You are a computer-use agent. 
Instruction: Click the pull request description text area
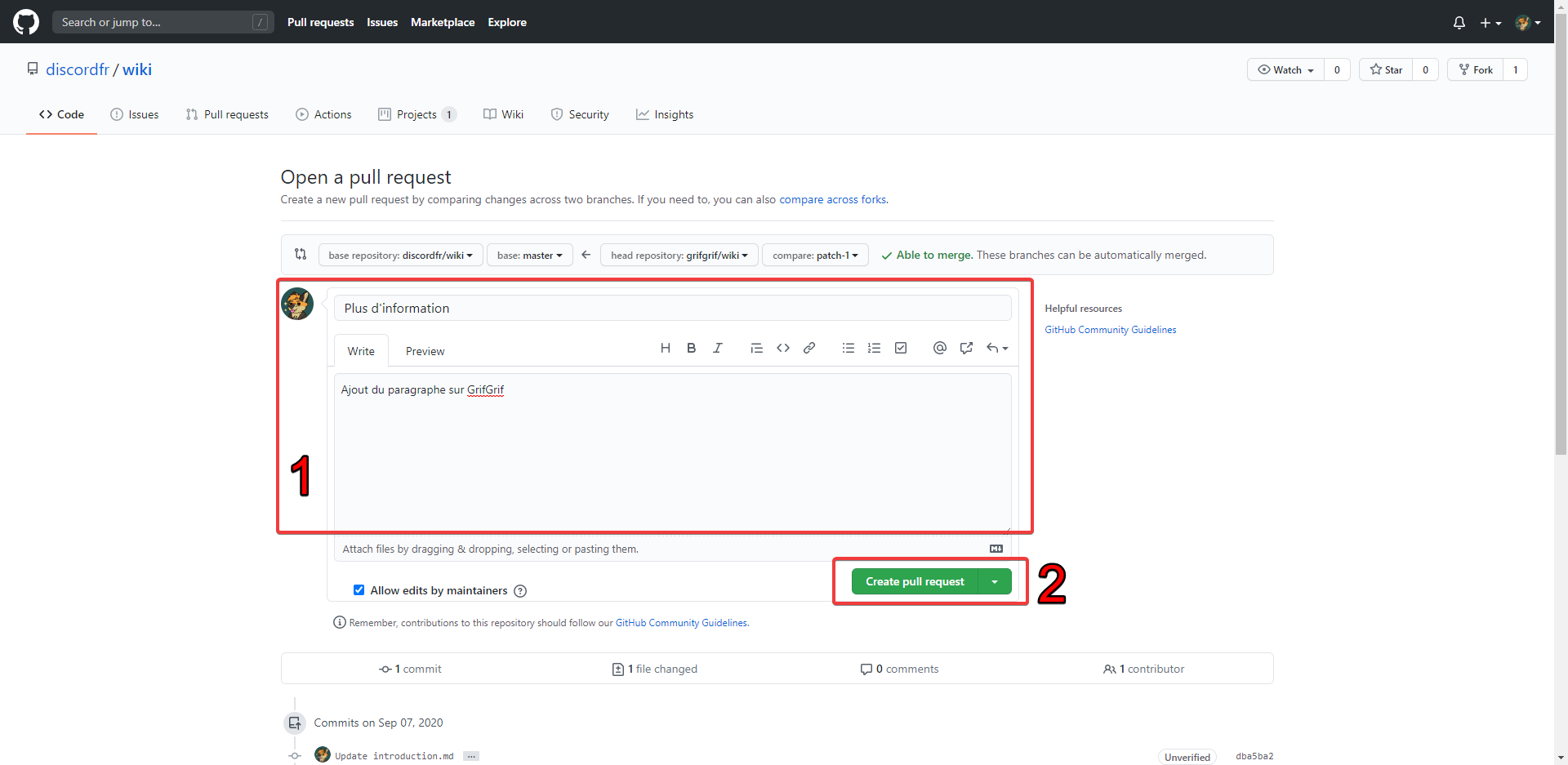[673, 452]
